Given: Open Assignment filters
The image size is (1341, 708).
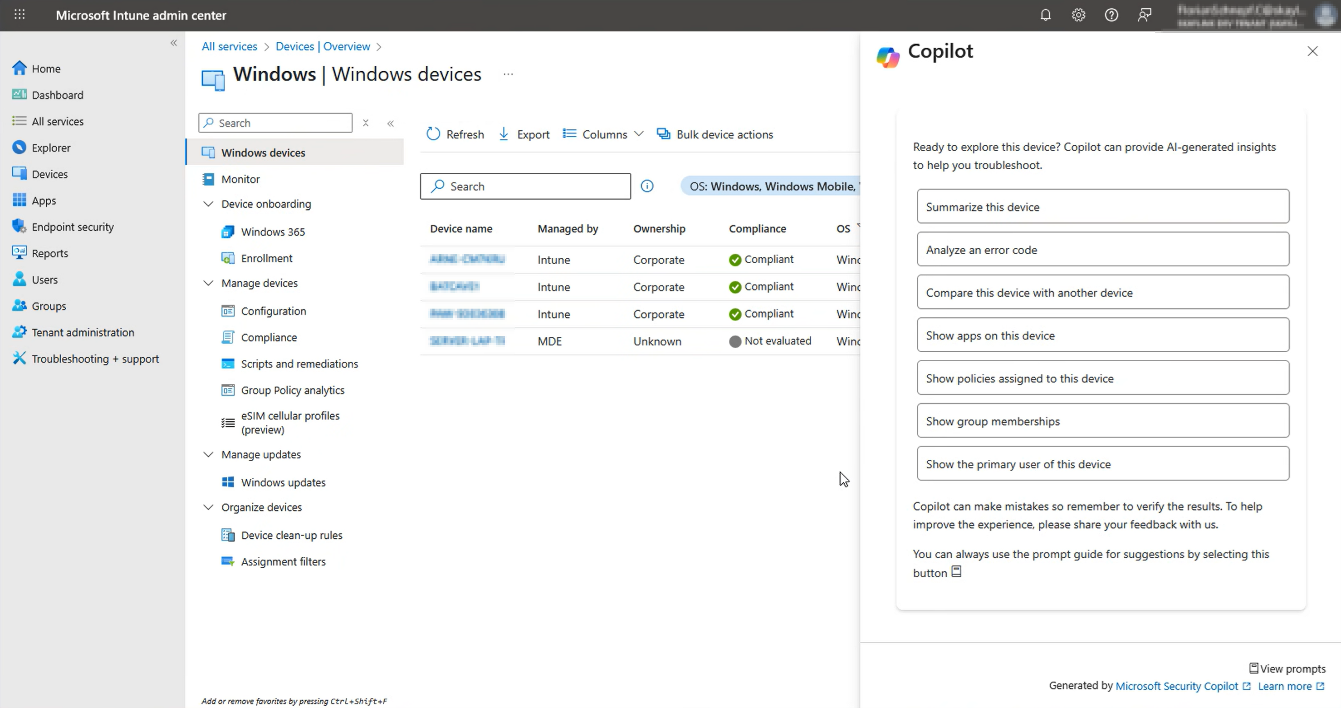Looking at the screenshot, I should [283, 562].
